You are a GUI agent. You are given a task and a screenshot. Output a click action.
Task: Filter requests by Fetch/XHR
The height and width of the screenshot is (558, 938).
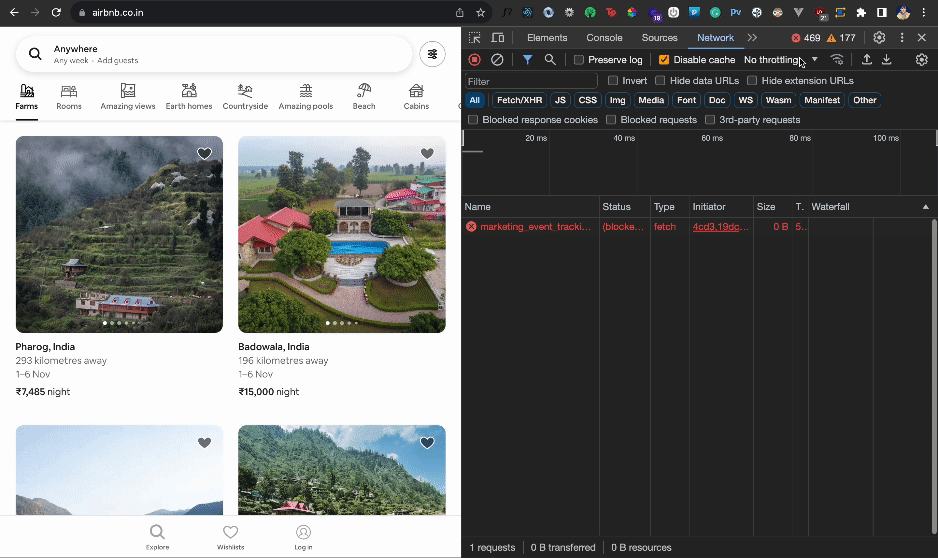point(520,100)
